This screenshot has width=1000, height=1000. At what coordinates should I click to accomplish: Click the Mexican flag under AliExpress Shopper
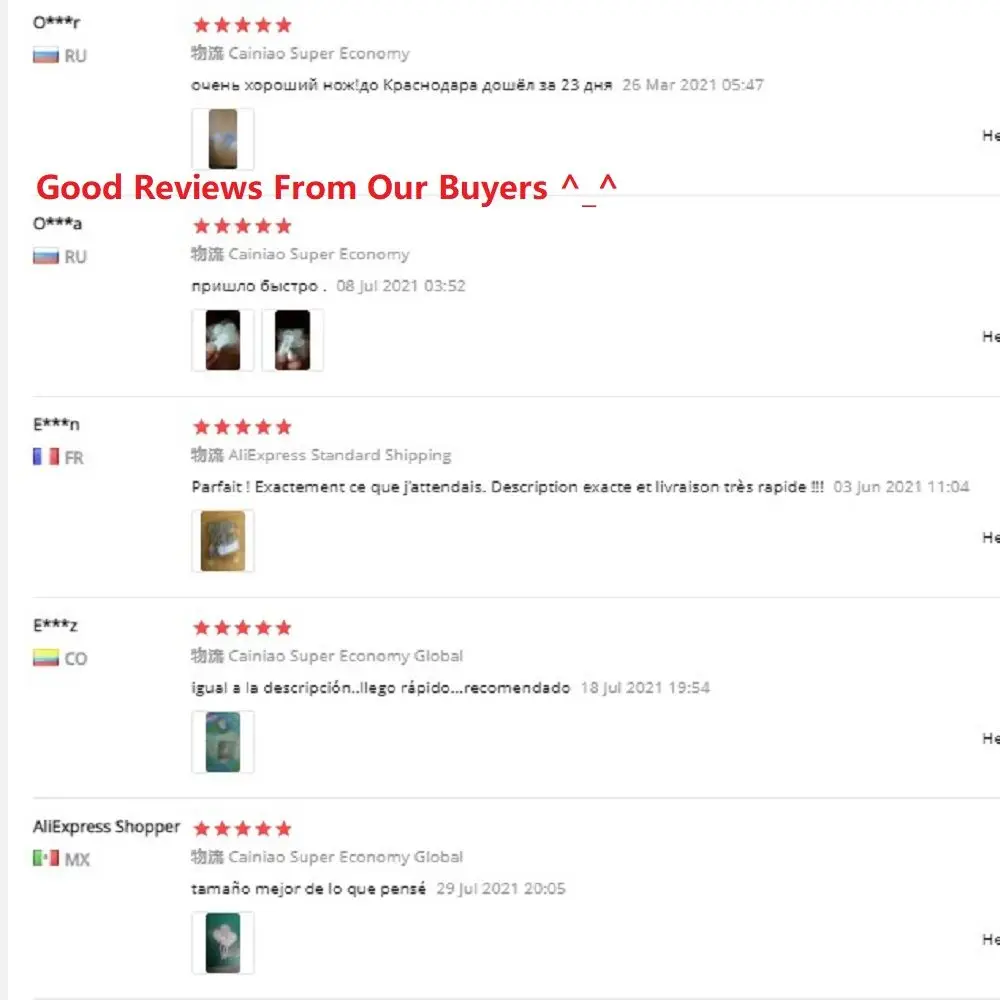click(46, 858)
